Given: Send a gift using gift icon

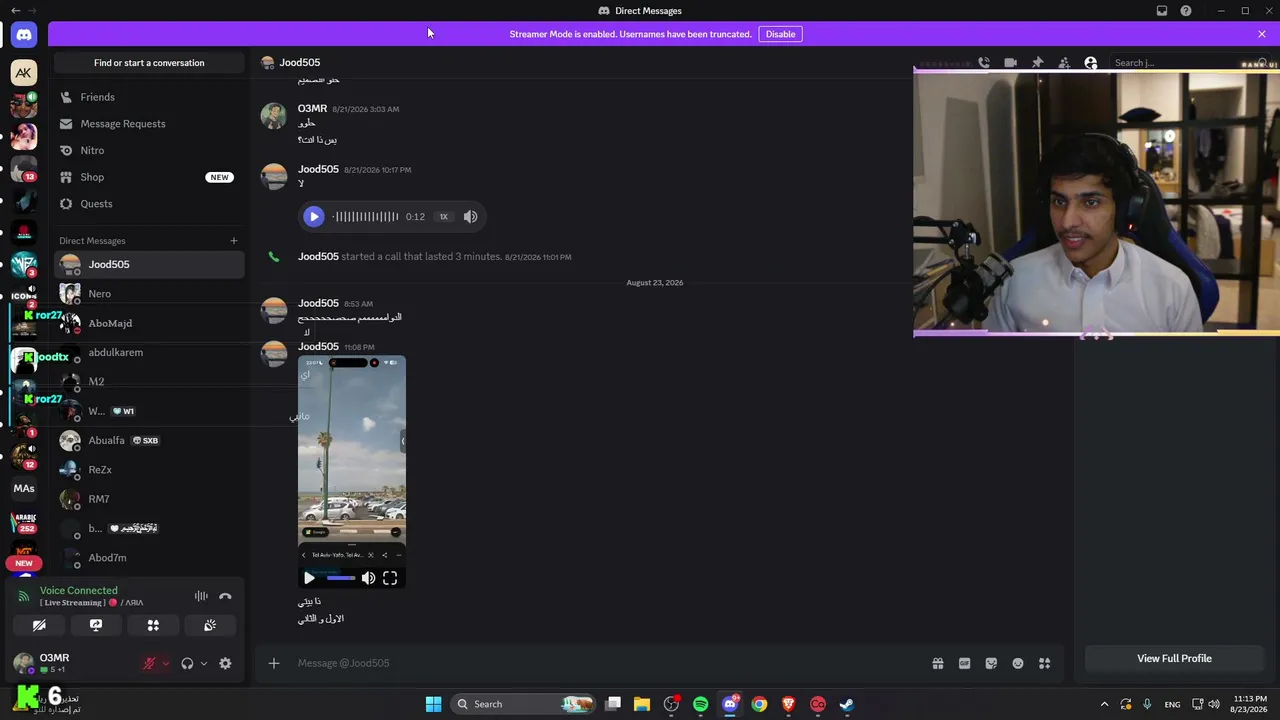Looking at the screenshot, I should (x=938, y=663).
